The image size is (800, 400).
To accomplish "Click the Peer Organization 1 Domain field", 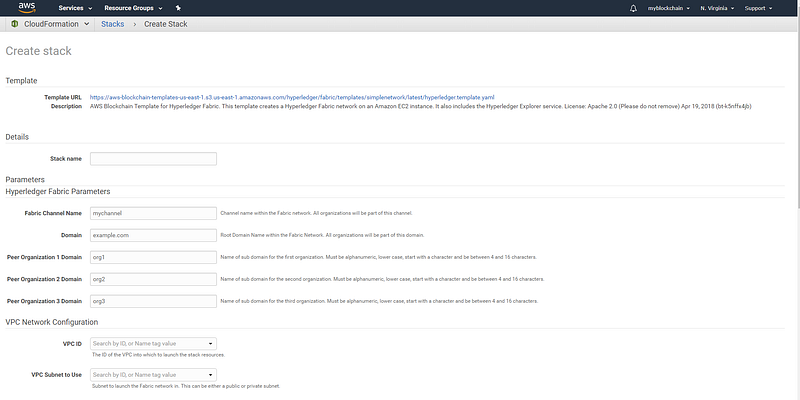I will point(154,257).
